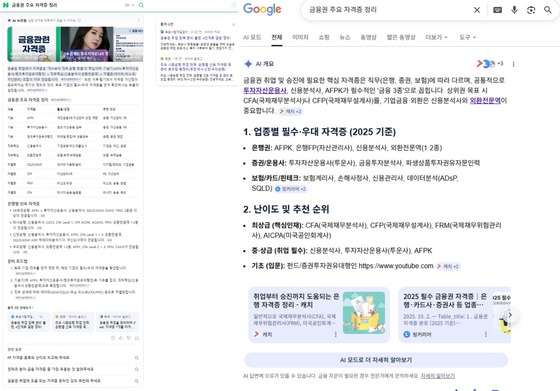Clear the Google search box with X
This screenshot has width=560, height=391.
coord(477,10)
